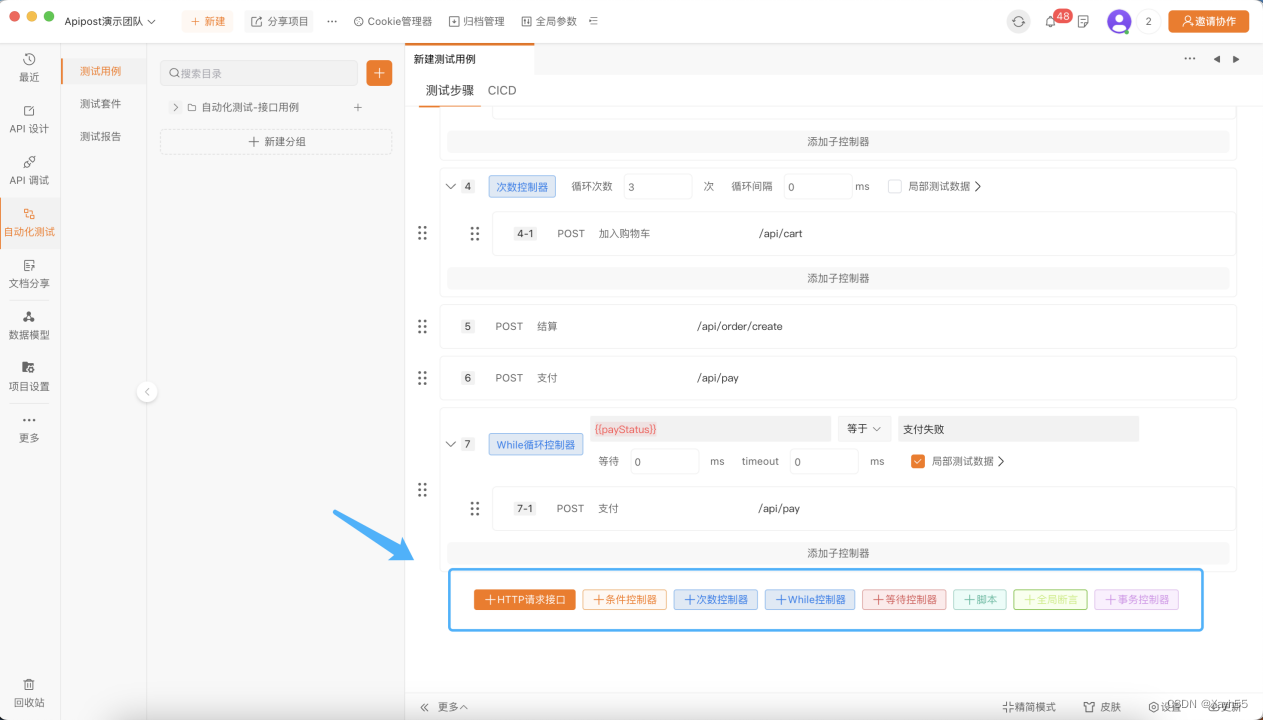1263x720 pixels.
Task: Collapse step 4 次数控制器
Action: coord(449,186)
